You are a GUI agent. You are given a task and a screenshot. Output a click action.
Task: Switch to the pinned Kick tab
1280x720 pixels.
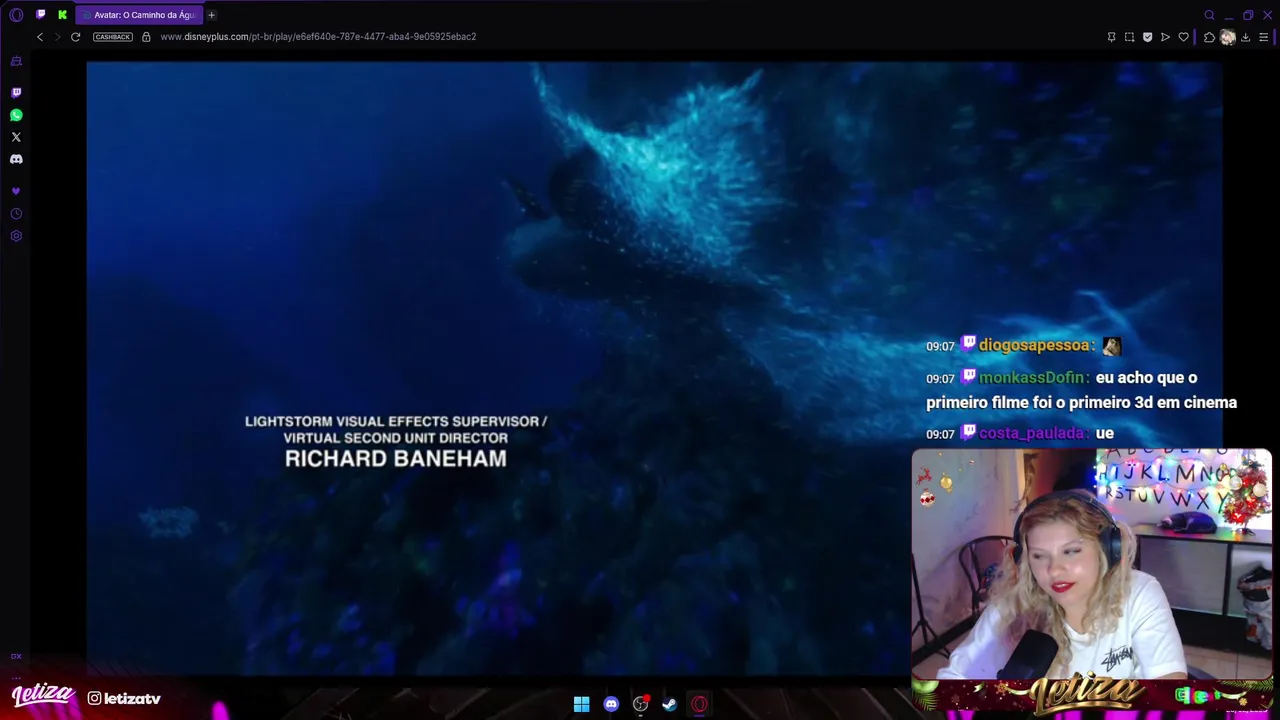pyautogui.click(x=62, y=15)
